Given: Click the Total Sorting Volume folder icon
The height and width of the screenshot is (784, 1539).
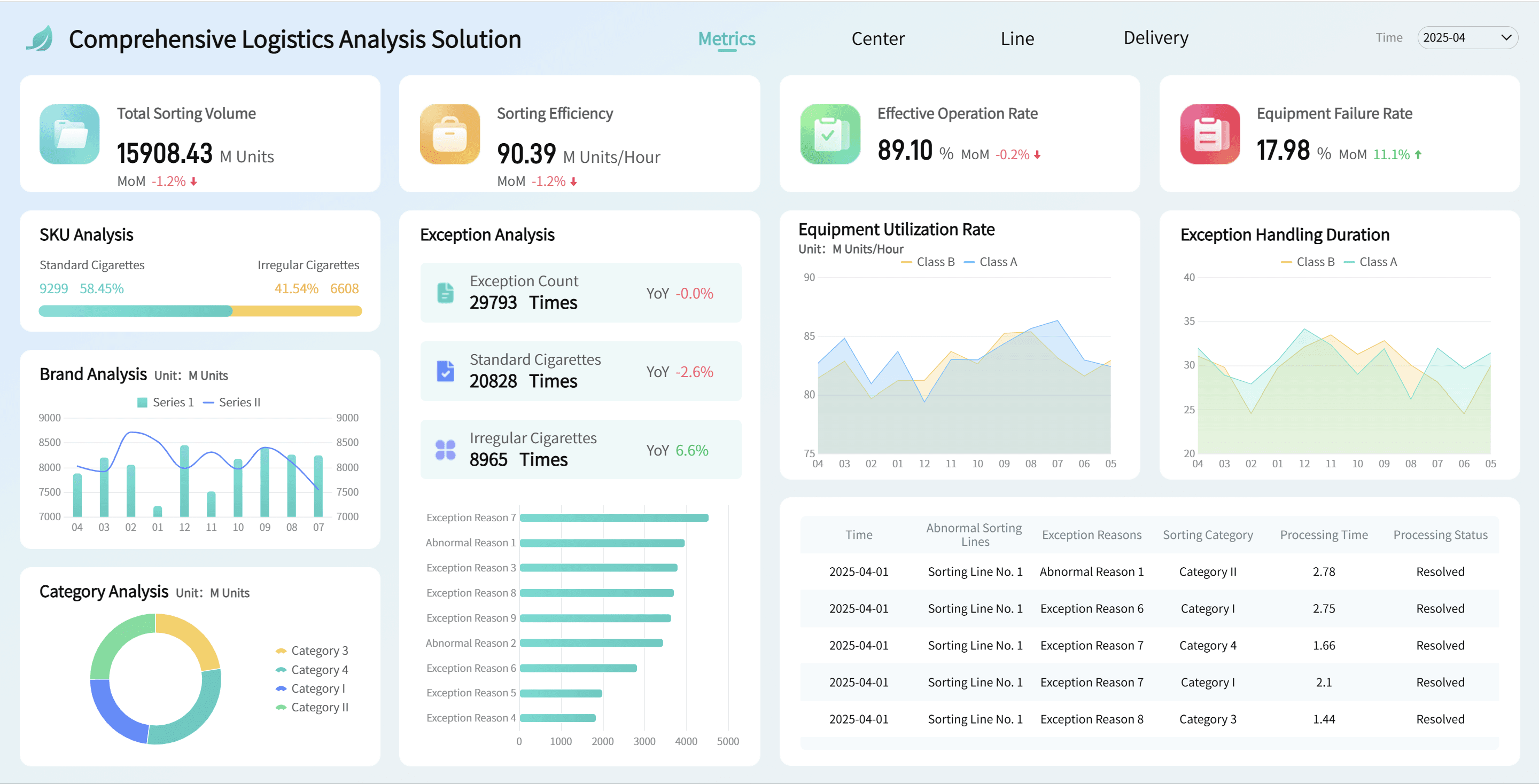Looking at the screenshot, I should pyautogui.click(x=70, y=135).
